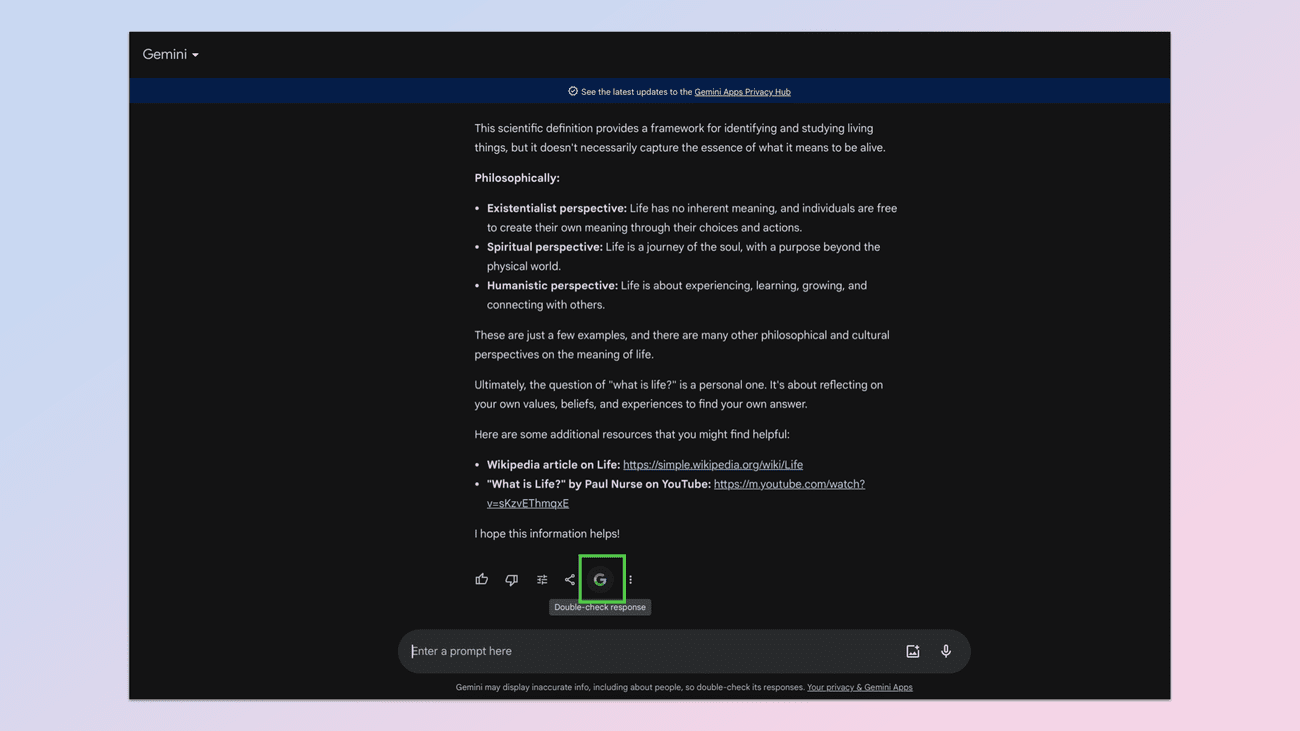Double-check the response with the Google button
1300x731 pixels.
(x=600, y=579)
